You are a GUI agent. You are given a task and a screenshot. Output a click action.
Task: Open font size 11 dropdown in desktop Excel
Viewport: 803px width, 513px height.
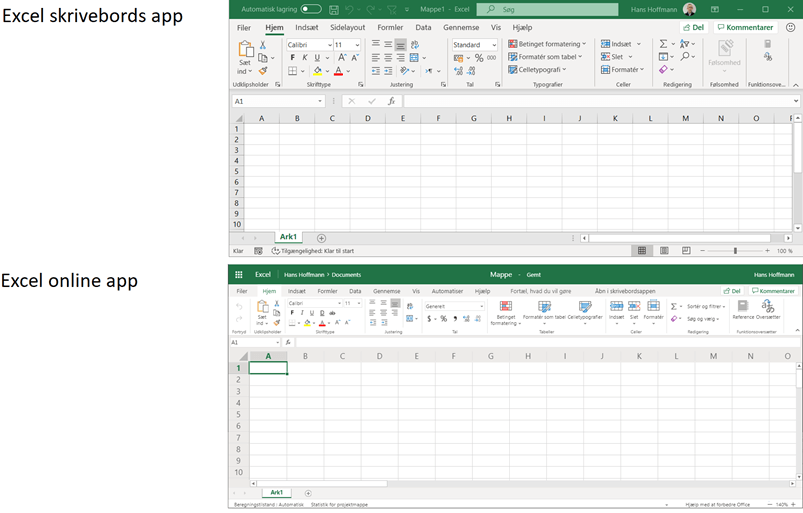(x=357, y=45)
